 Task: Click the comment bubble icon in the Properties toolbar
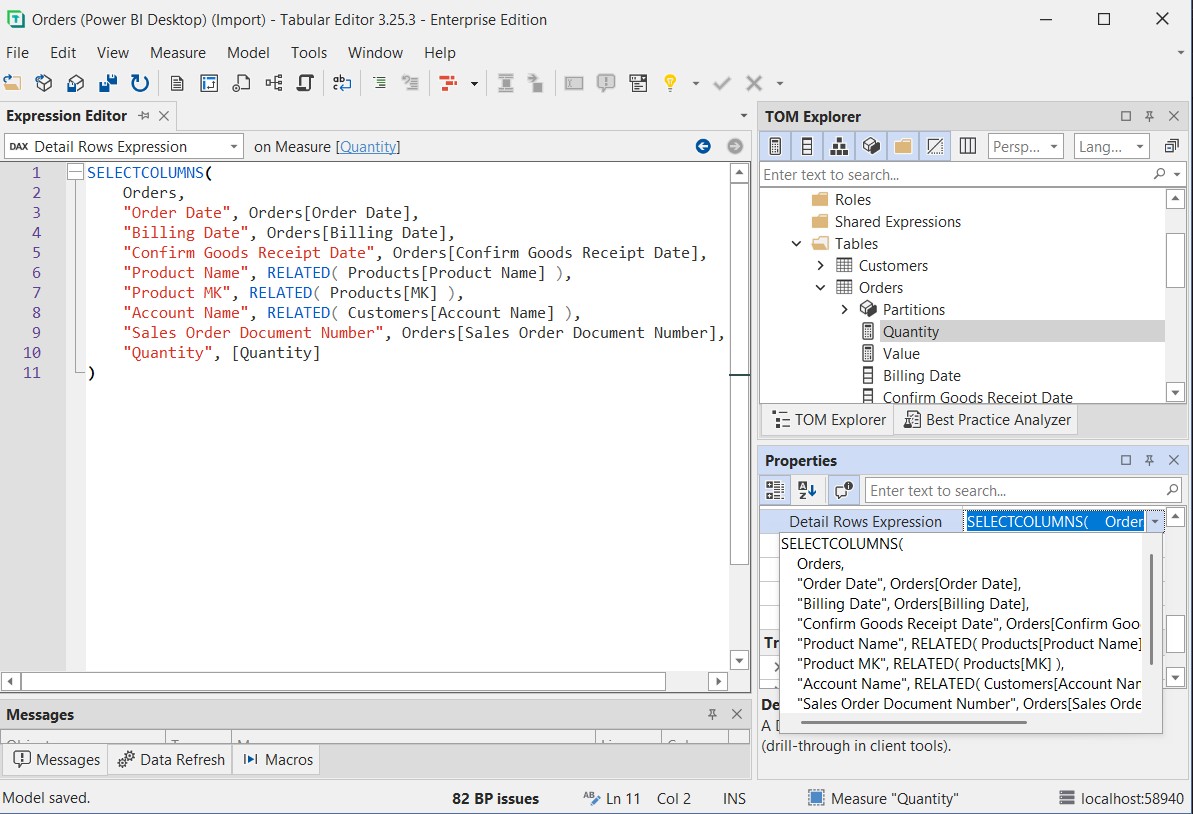[842, 489]
